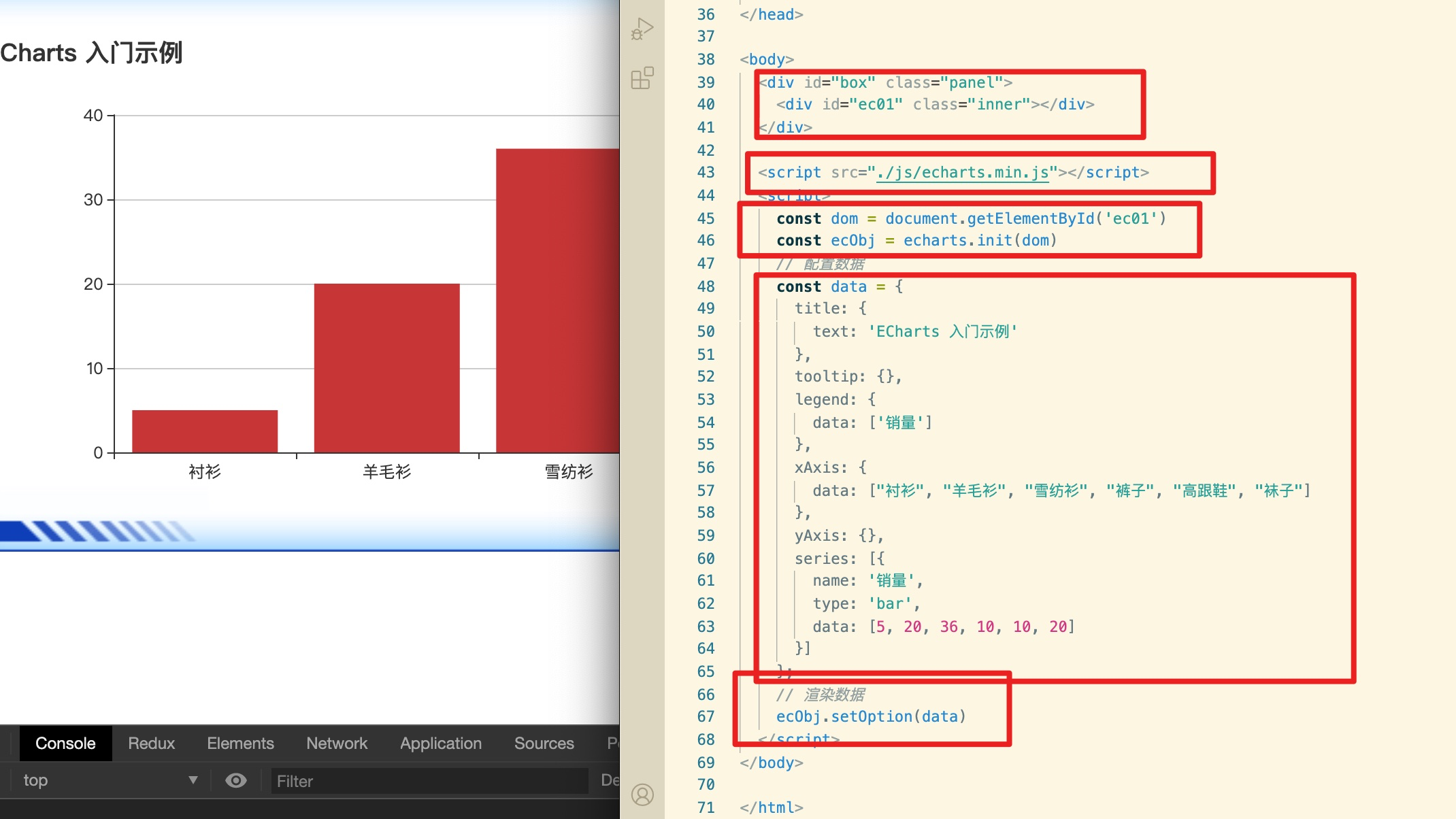Click the y-axis value 40
The image size is (1456, 819).
pyautogui.click(x=93, y=116)
